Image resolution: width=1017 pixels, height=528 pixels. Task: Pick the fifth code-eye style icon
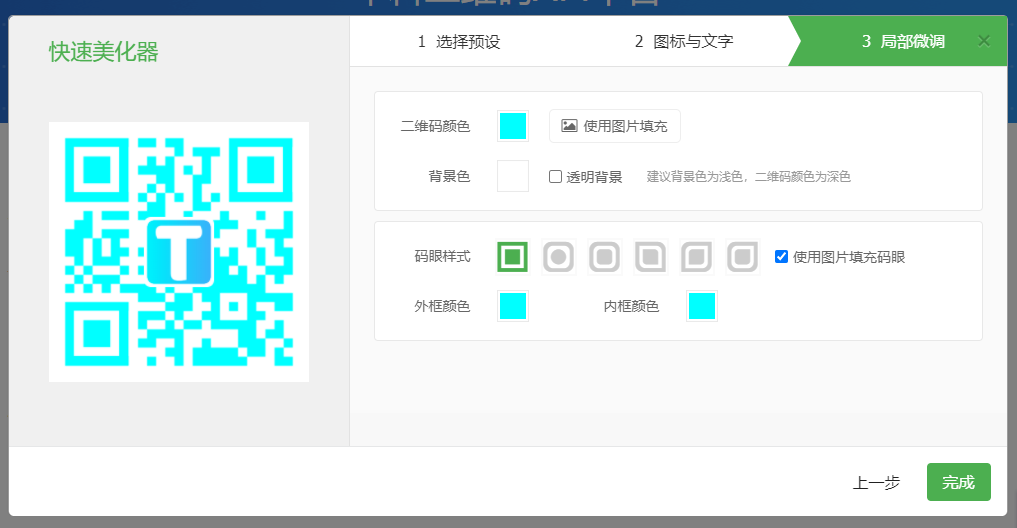pos(696,257)
